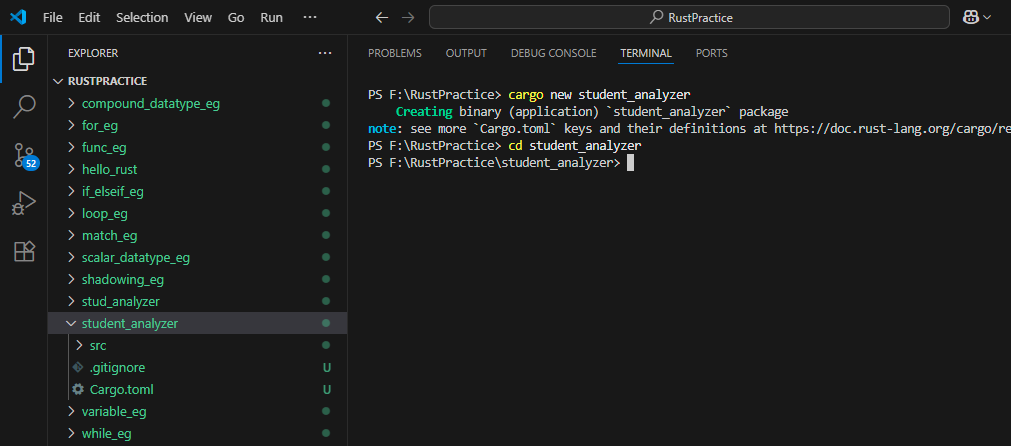This screenshot has height=446, width=1011.
Task: Open the Copilot chat icon
Action: pos(970,17)
